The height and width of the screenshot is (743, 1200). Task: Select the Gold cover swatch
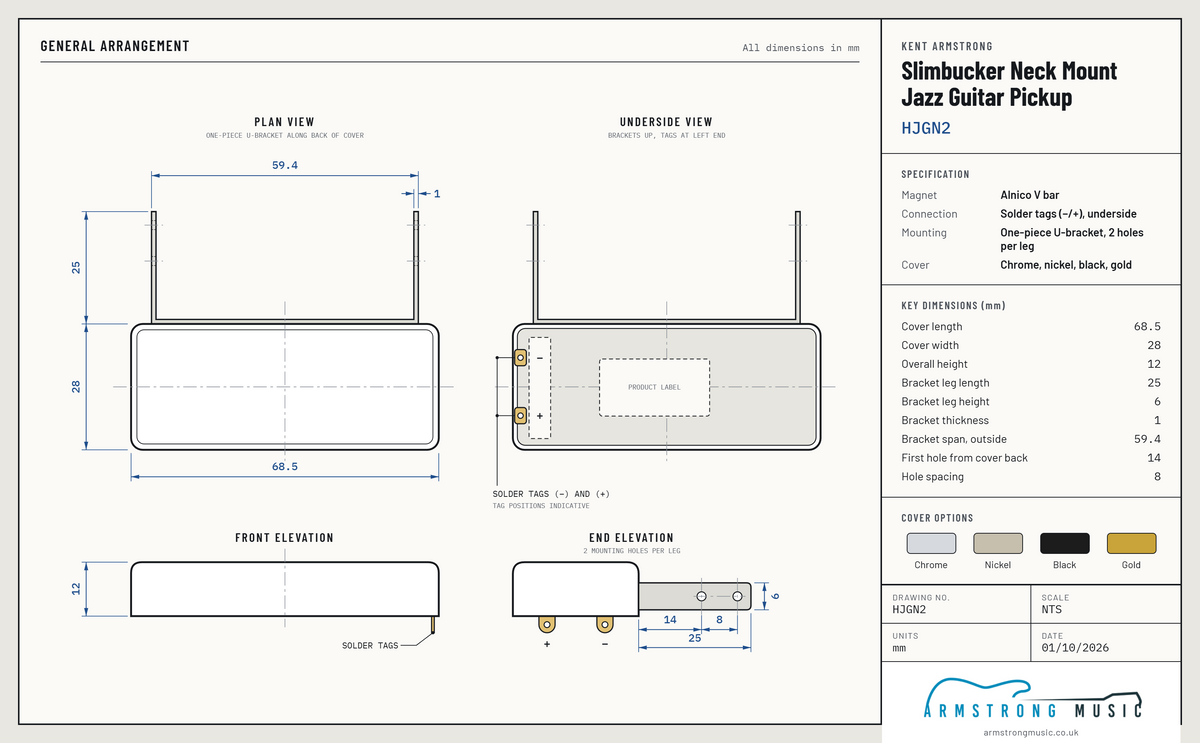[x=1131, y=543]
